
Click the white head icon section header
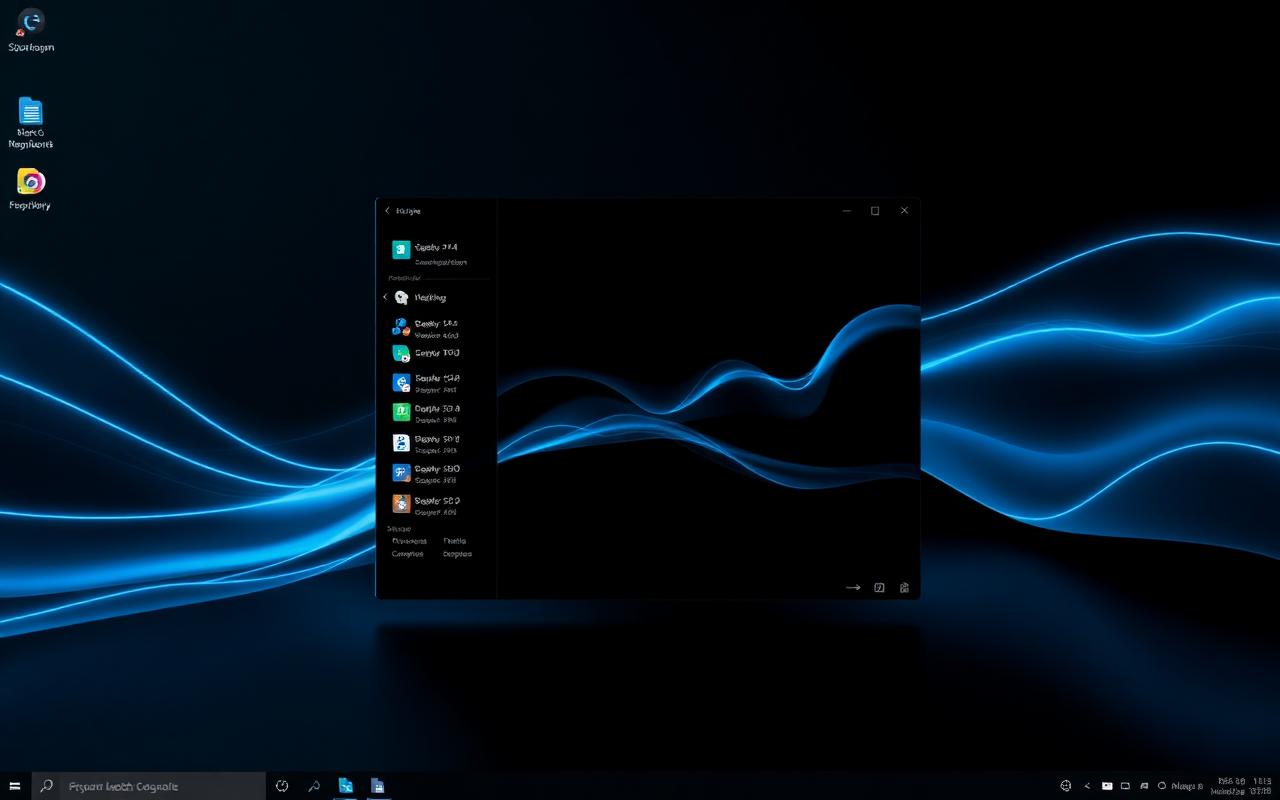(420, 297)
